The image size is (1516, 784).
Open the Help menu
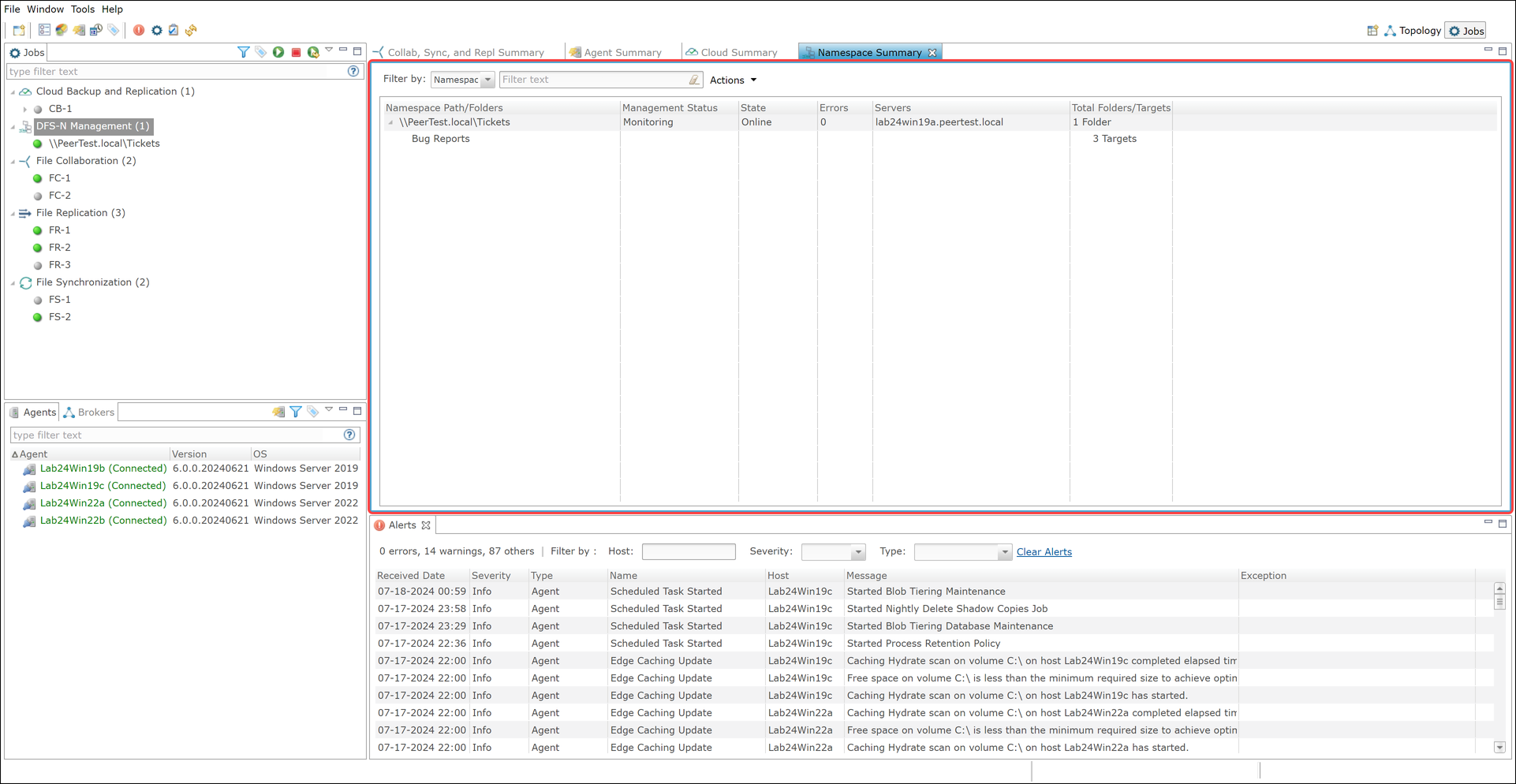112,9
